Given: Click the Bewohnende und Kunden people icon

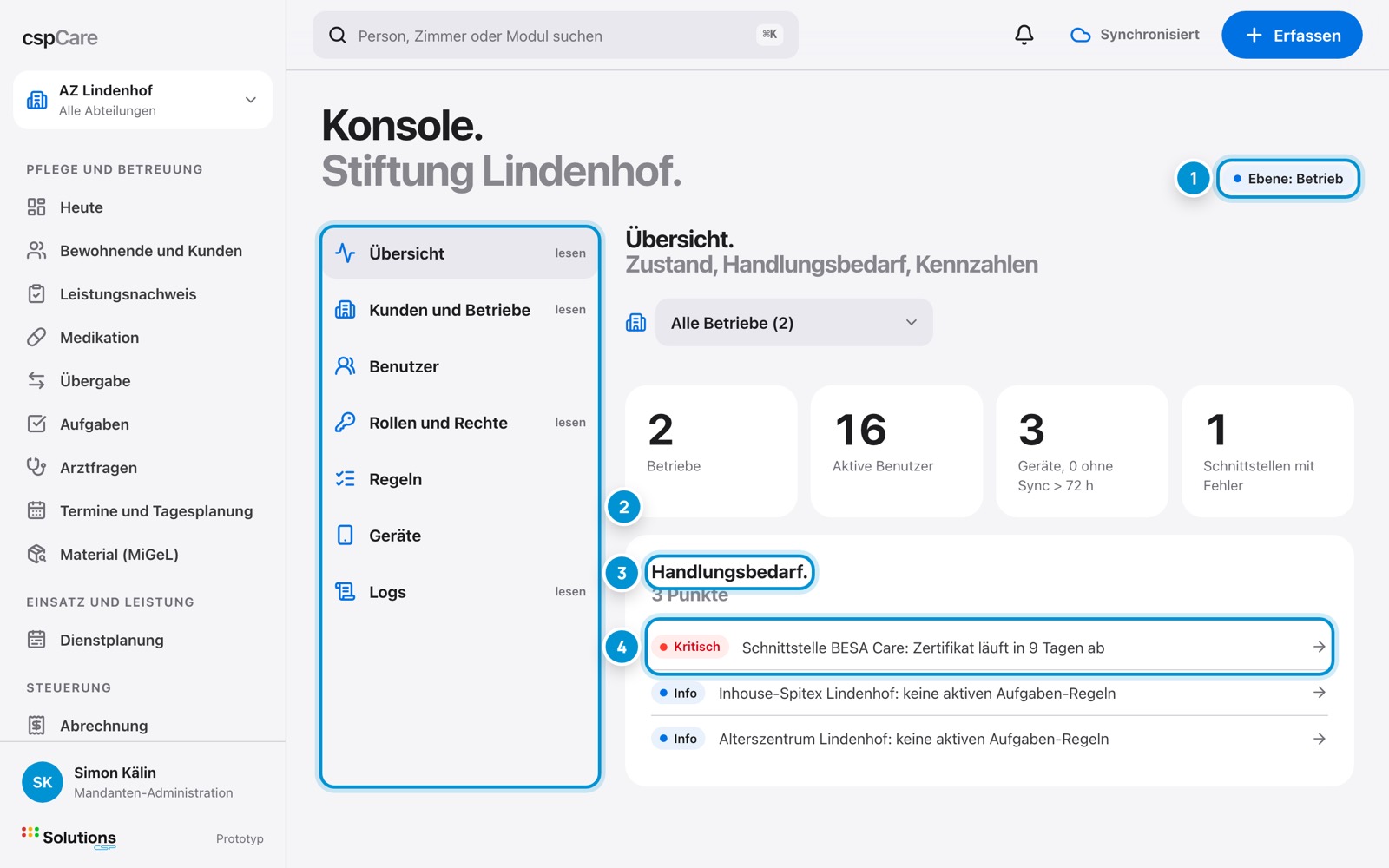Looking at the screenshot, I should pos(36,250).
